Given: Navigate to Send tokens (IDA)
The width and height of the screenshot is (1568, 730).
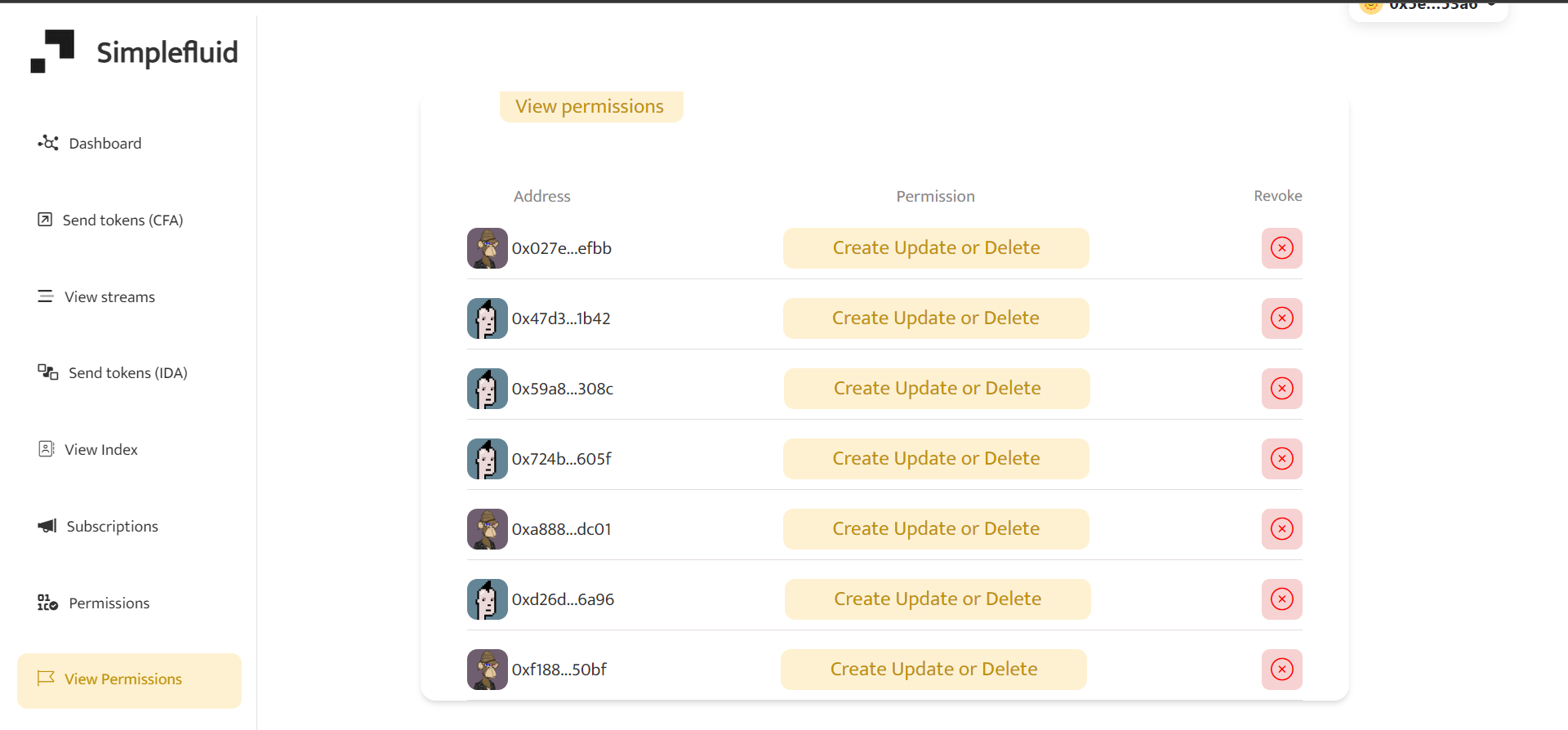Looking at the screenshot, I should (x=113, y=372).
